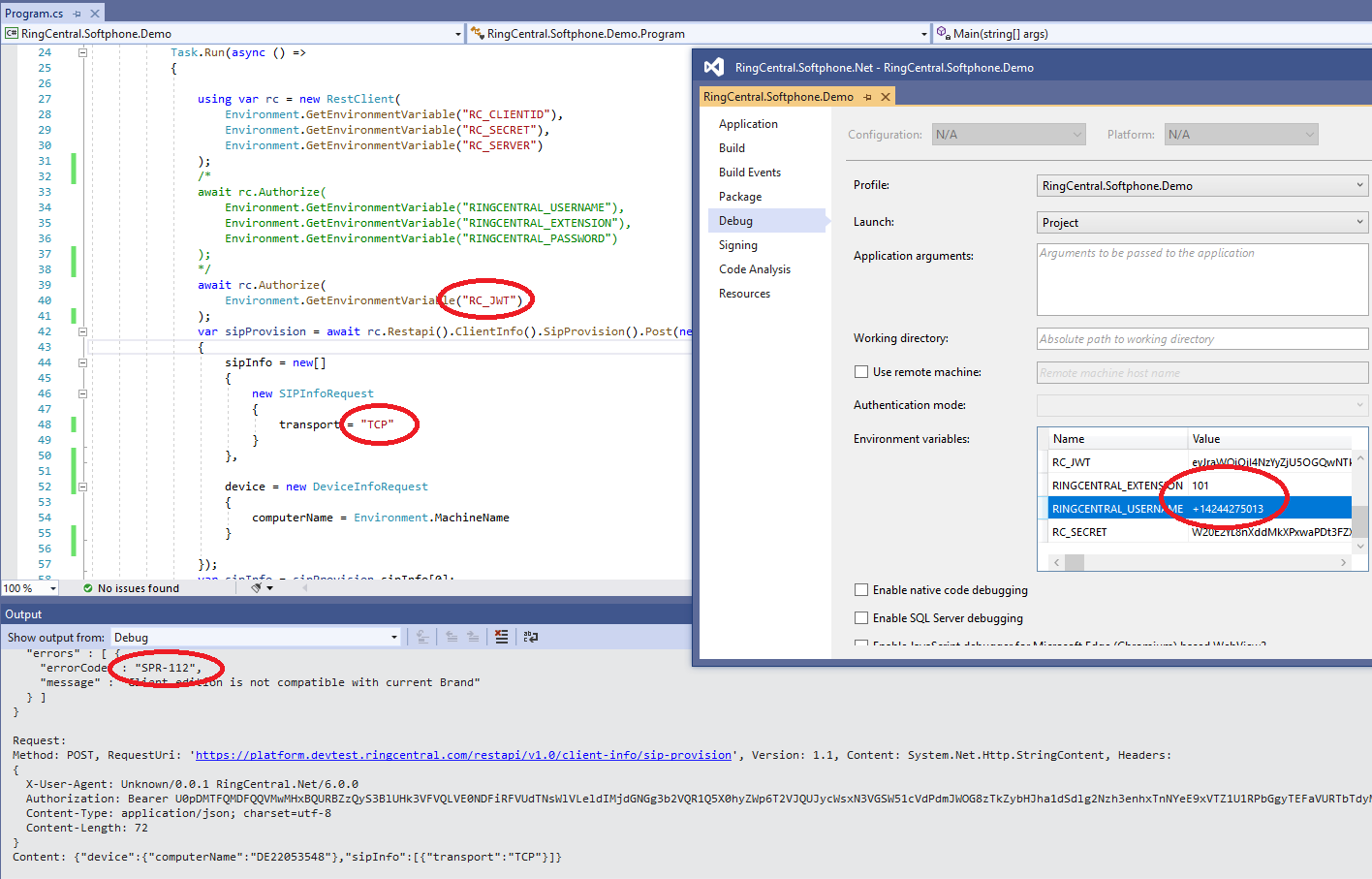Open the project scope dropdown RingCentral.Softphone.Demo

point(233,34)
